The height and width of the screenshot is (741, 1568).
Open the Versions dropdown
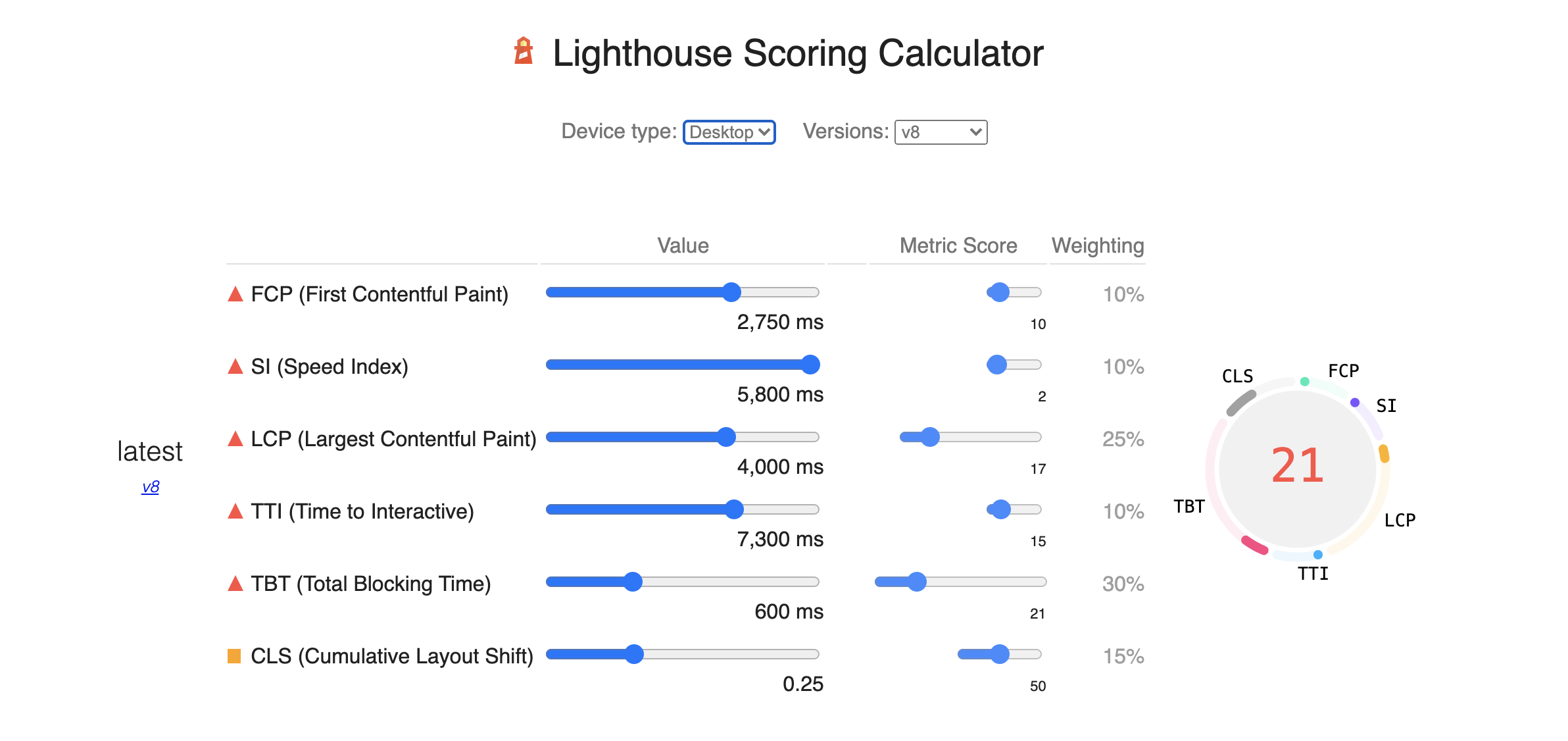click(941, 132)
